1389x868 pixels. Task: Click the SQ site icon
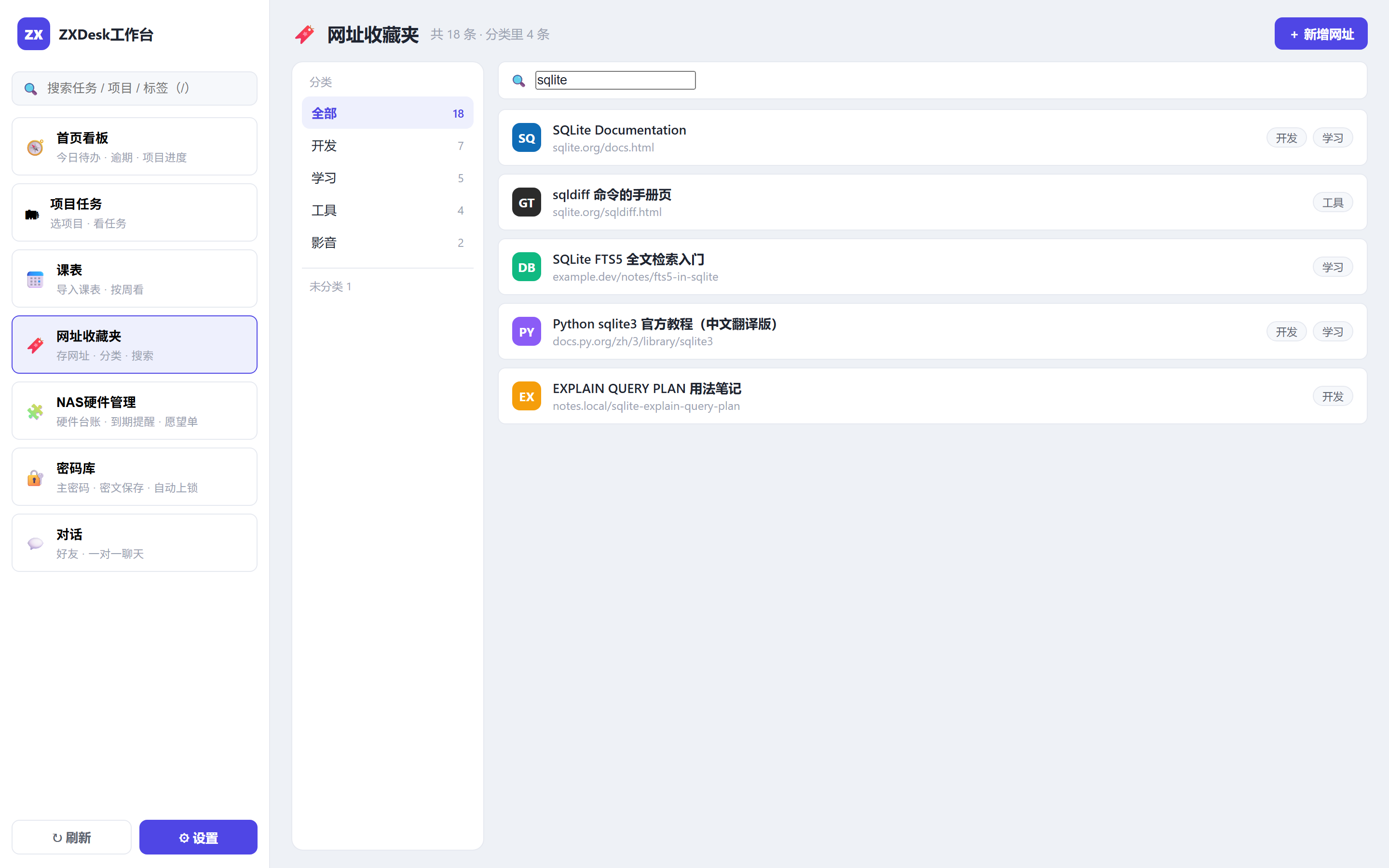click(526, 138)
